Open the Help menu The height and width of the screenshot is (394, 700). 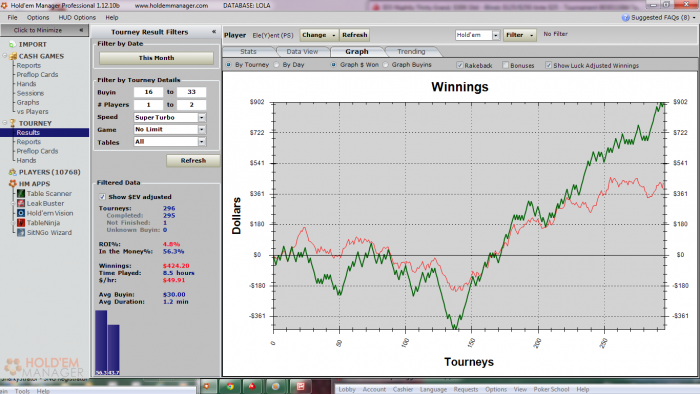tap(112, 17)
